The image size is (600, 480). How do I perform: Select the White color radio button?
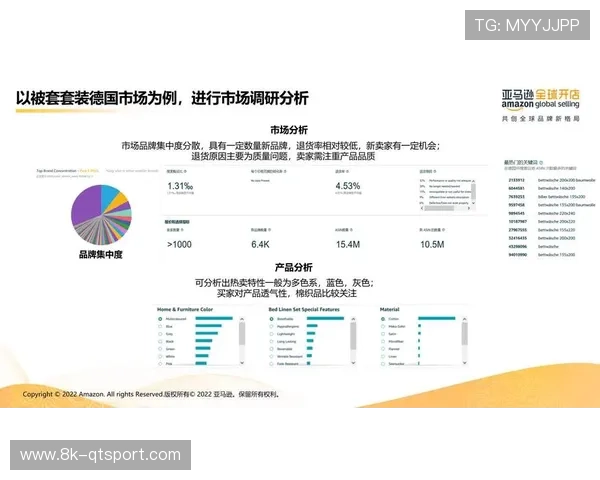pyautogui.click(x=160, y=356)
